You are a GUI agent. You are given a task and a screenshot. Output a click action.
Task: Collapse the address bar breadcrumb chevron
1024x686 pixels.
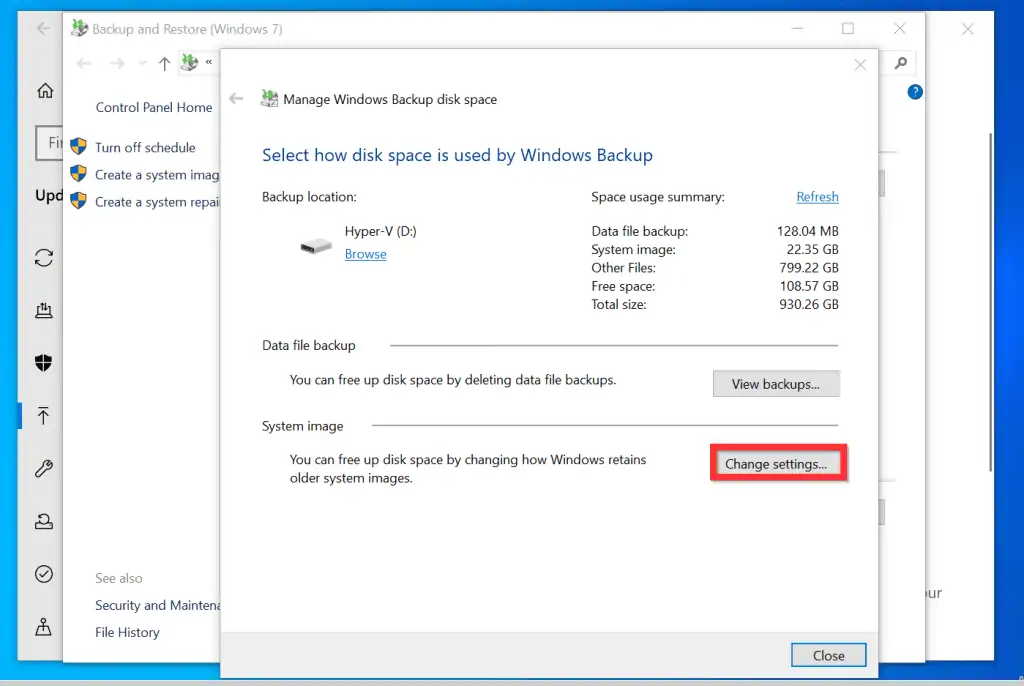point(210,62)
